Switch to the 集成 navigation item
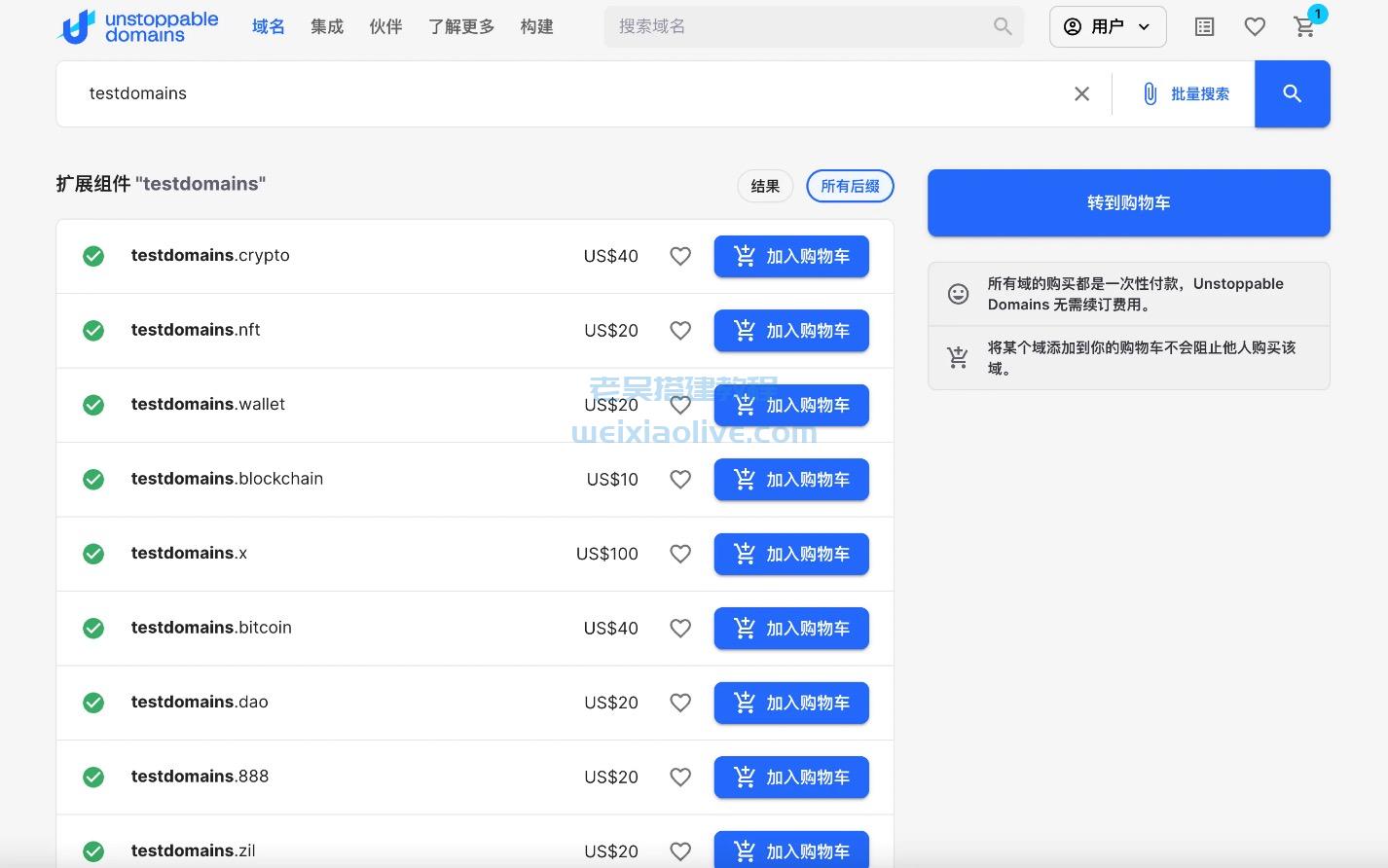This screenshot has height=868, width=1388. (327, 26)
